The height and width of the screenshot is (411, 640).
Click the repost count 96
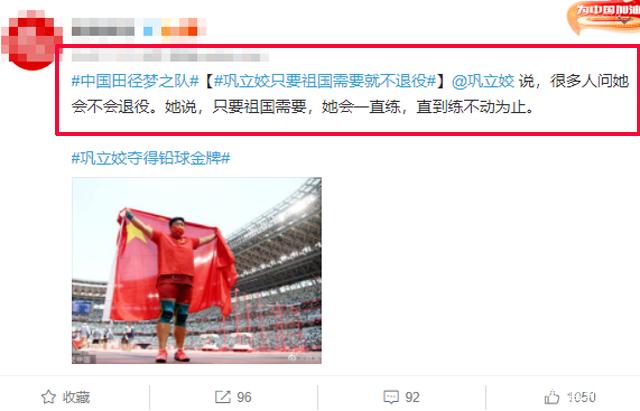[x=244, y=397]
